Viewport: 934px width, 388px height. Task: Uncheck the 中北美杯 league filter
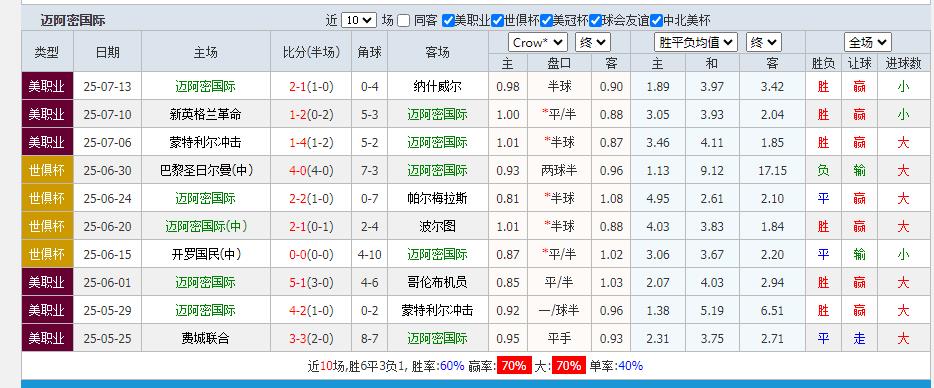coord(656,21)
